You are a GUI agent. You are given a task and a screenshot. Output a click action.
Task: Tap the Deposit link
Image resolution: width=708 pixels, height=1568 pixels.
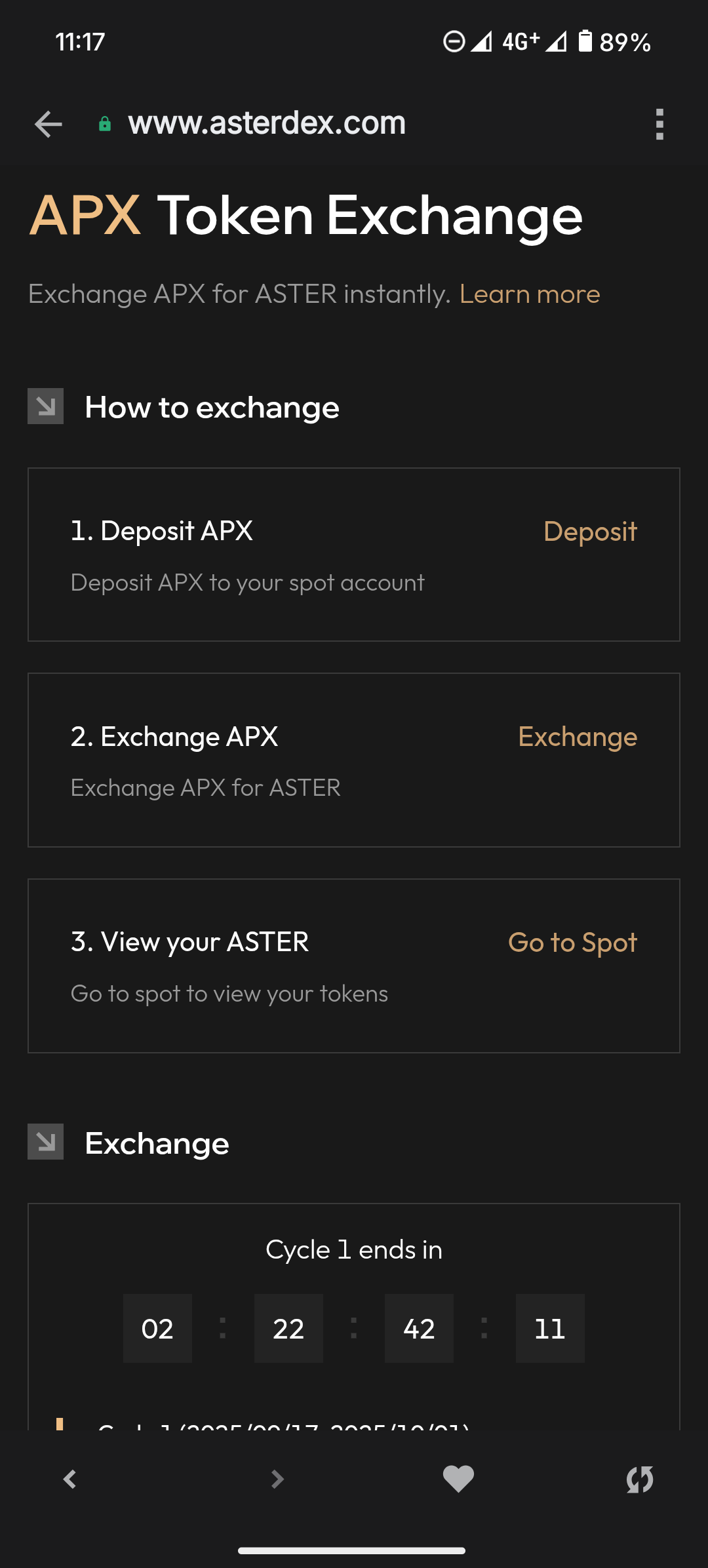(x=590, y=532)
